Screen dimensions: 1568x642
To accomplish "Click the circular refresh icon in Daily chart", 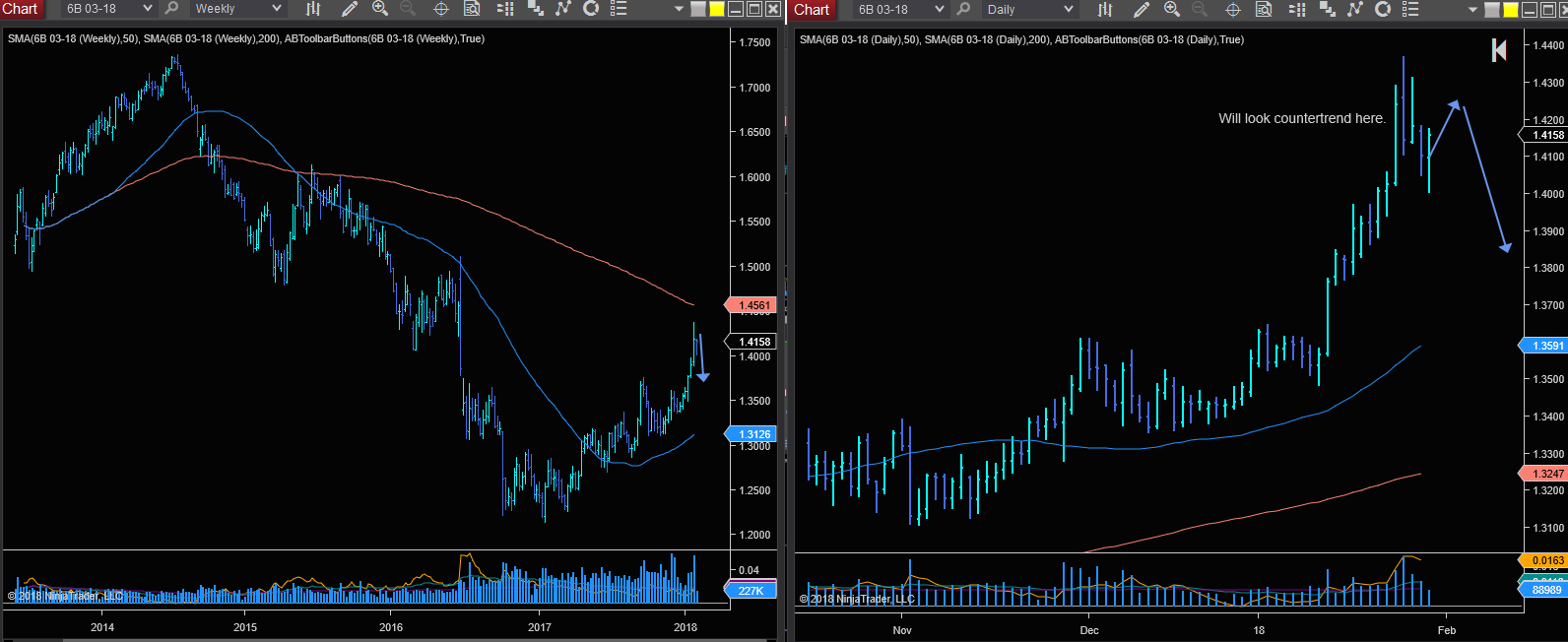I will pos(1383,9).
